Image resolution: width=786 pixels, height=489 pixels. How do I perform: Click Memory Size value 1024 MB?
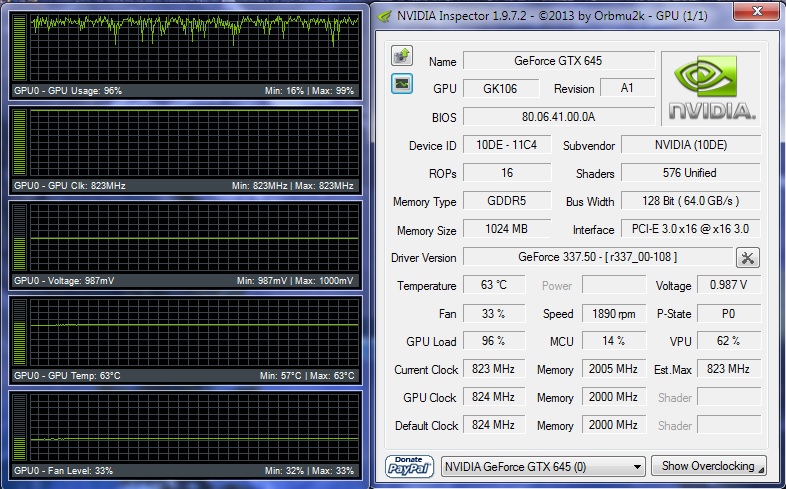point(507,229)
